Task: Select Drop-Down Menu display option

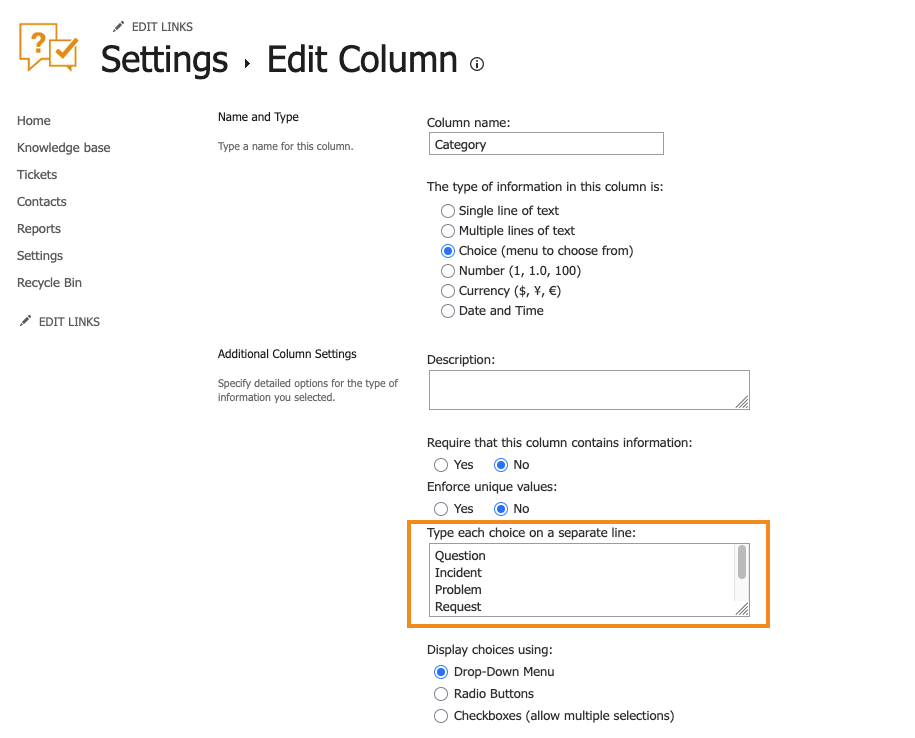Action: pyautogui.click(x=441, y=671)
